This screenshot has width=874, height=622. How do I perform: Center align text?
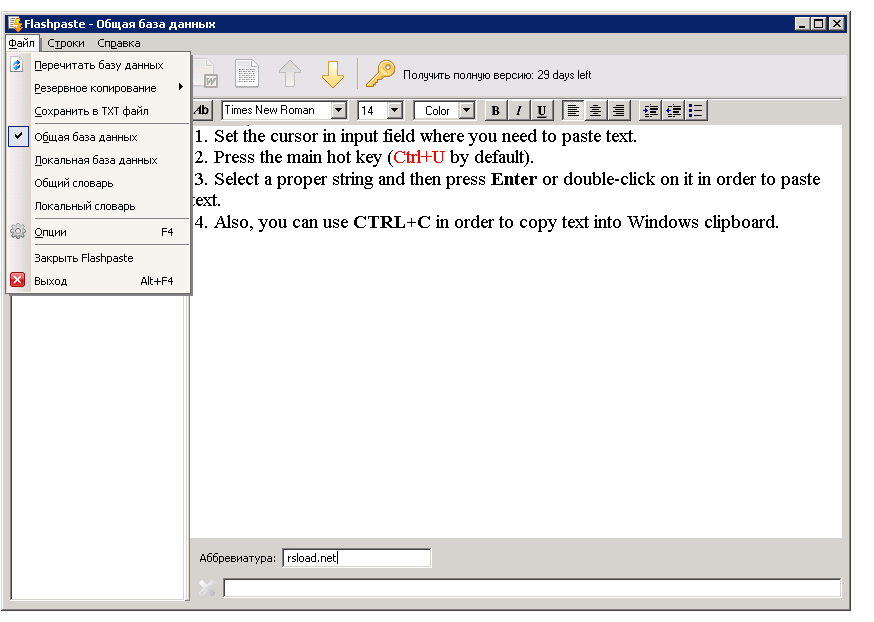coord(596,110)
